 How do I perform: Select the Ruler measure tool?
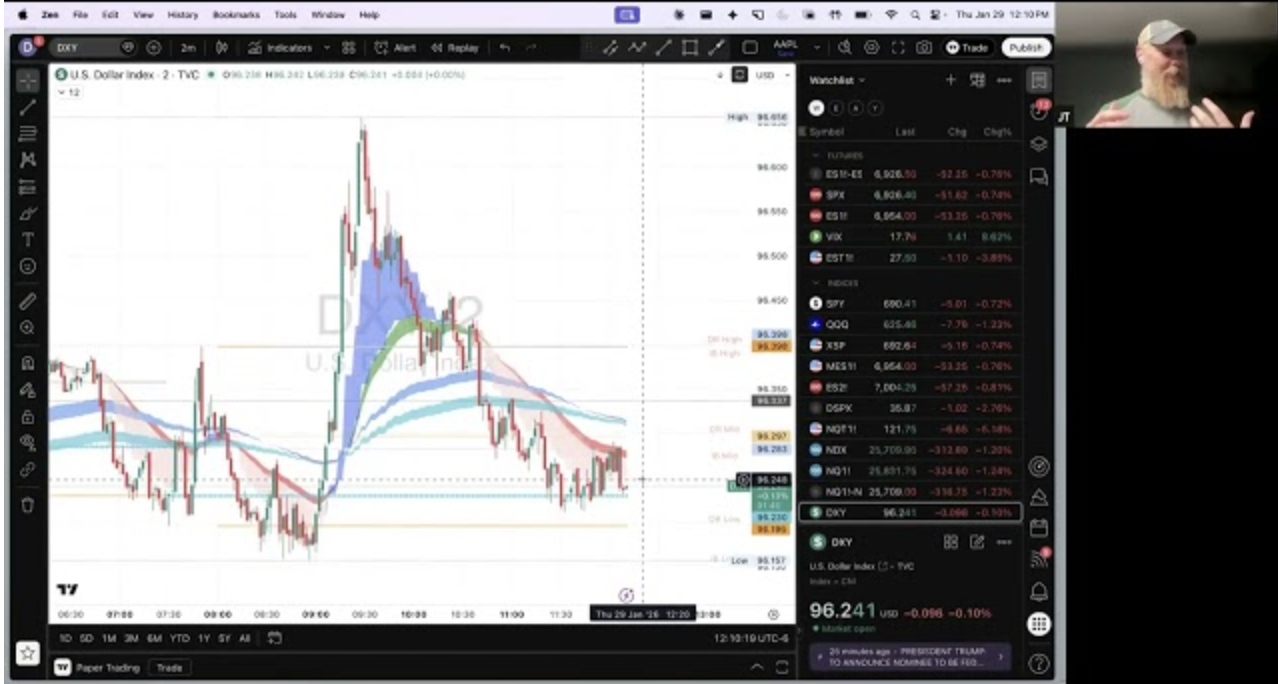27,301
